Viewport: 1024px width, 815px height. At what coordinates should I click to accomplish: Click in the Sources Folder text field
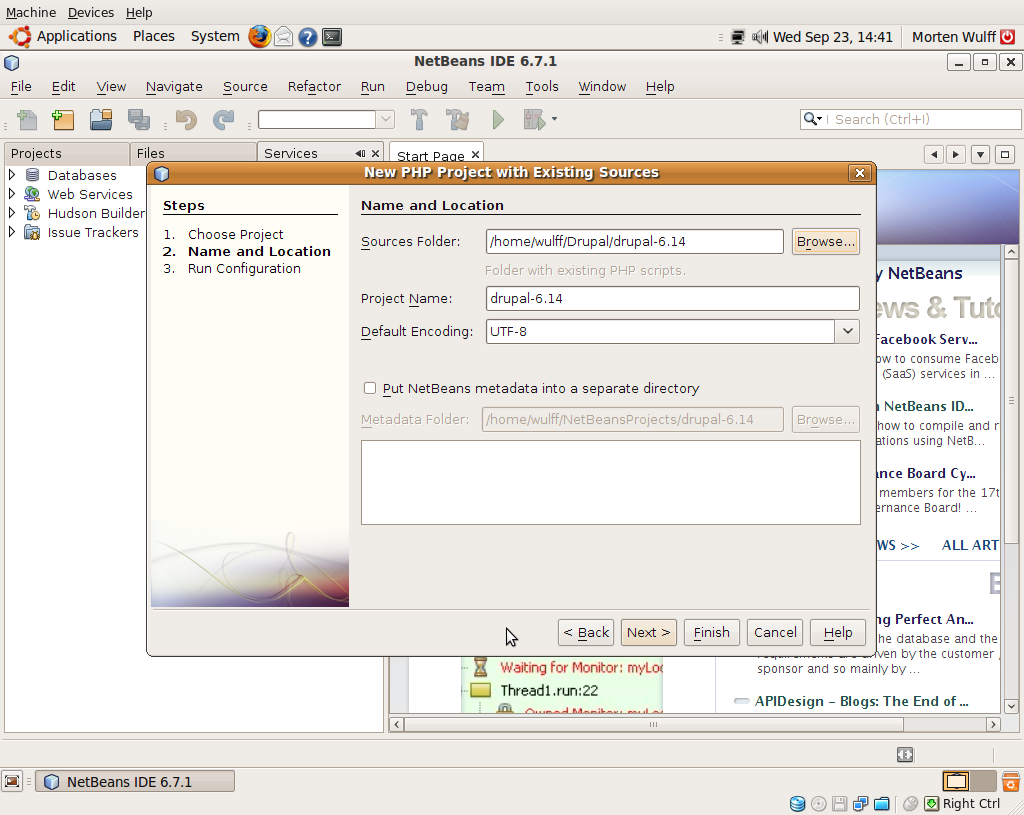click(x=634, y=242)
